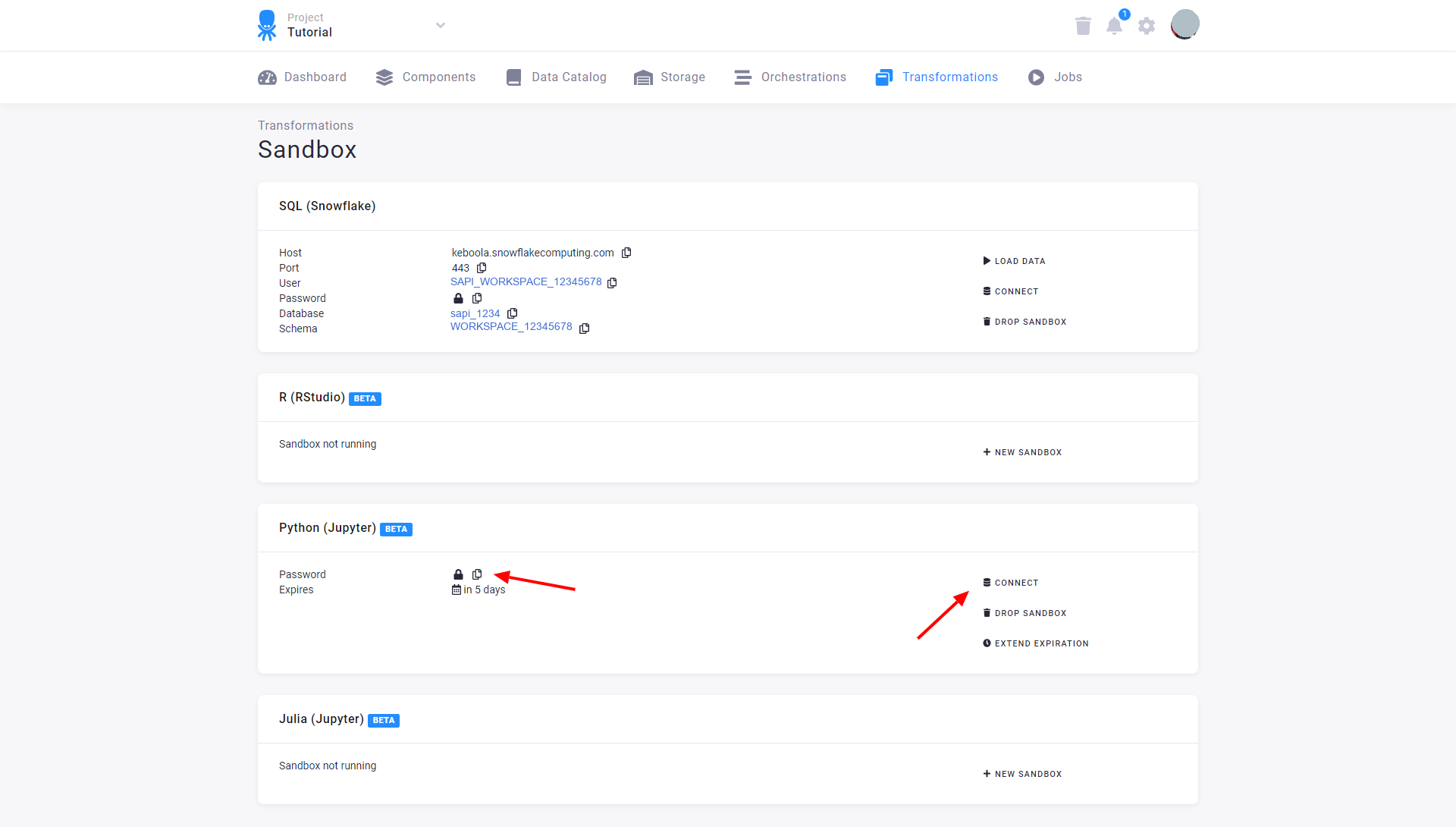Open the project switcher dropdown chevron
Image resolution: width=1456 pixels, height=827 pixels.
click(x=441, y=25)
